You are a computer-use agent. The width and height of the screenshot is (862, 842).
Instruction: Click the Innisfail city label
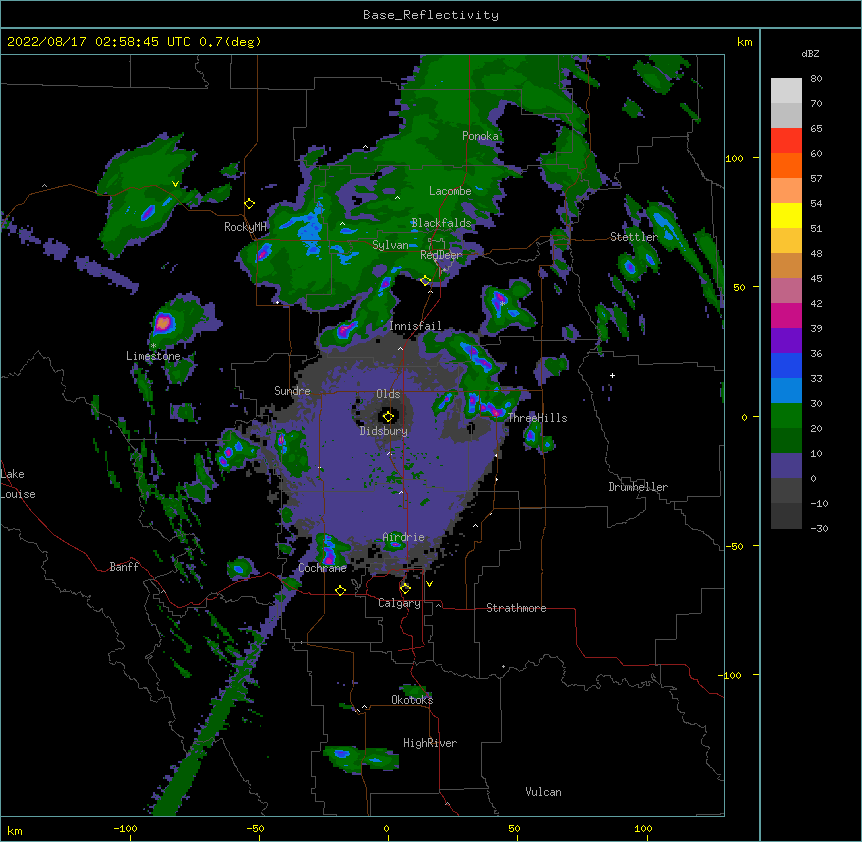(x=415, y=326)
